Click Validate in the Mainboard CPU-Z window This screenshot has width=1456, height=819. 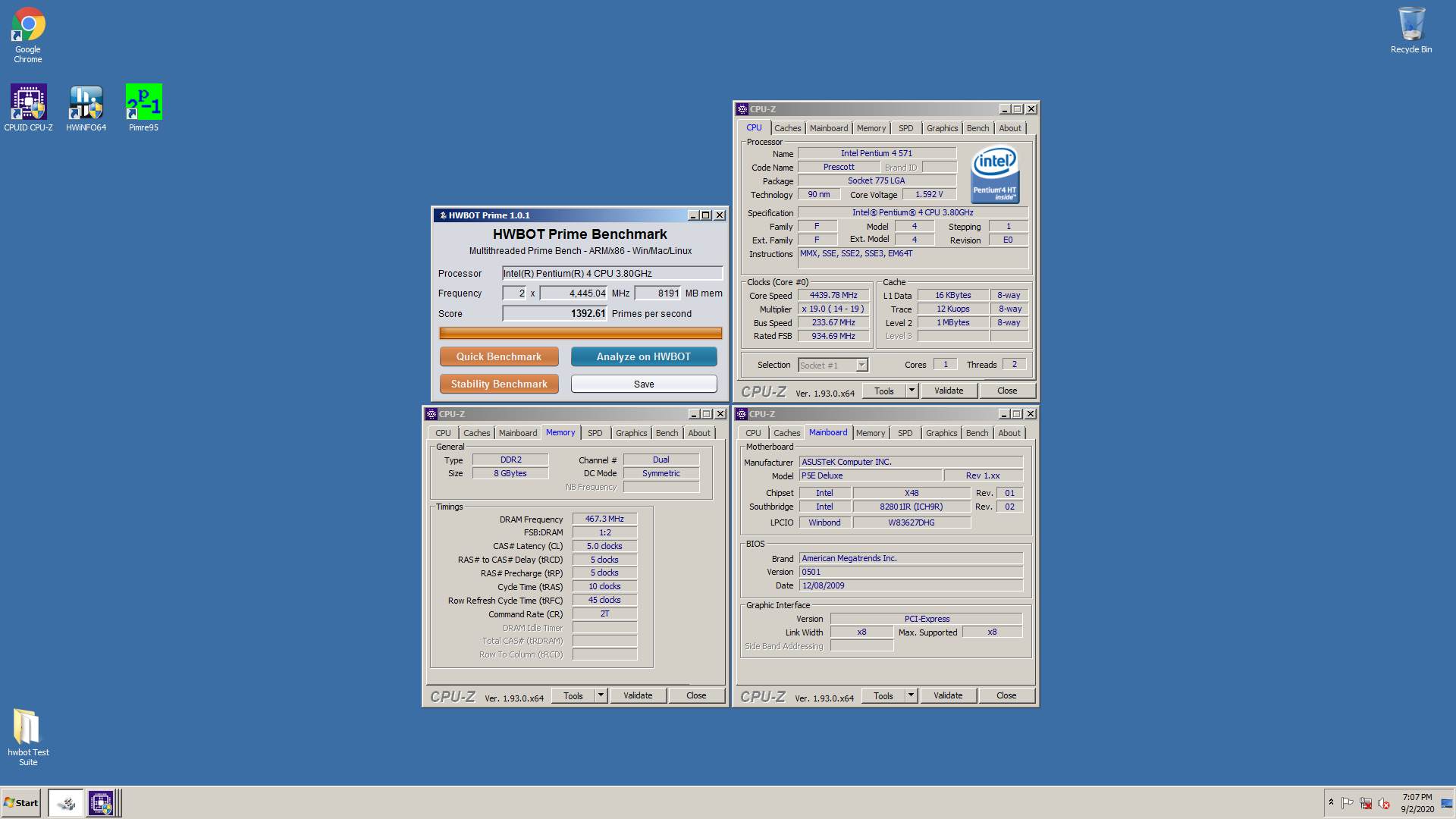tap(948, 695)
